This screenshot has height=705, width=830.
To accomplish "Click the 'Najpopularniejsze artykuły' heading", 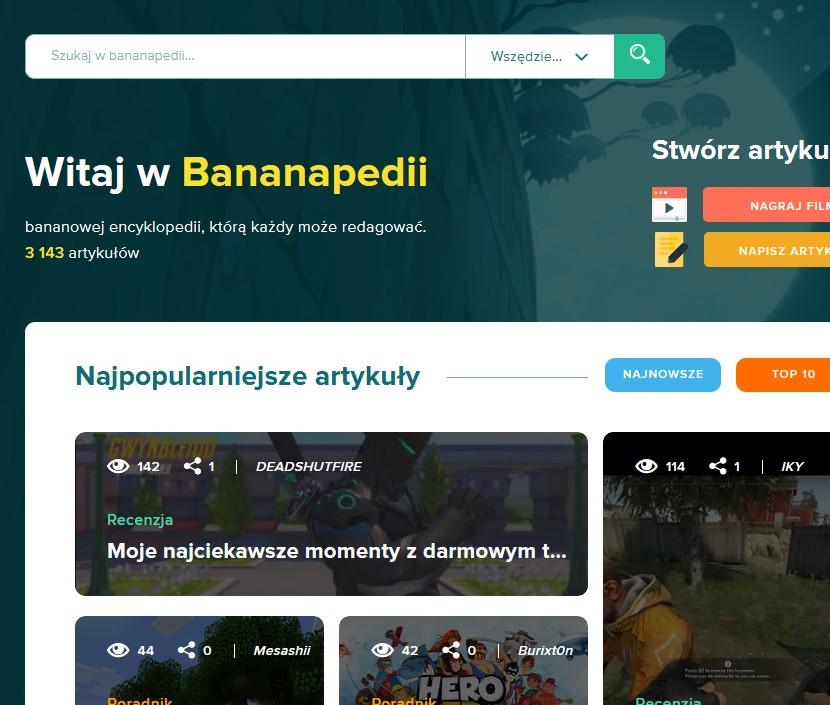I will click(248, 377).
